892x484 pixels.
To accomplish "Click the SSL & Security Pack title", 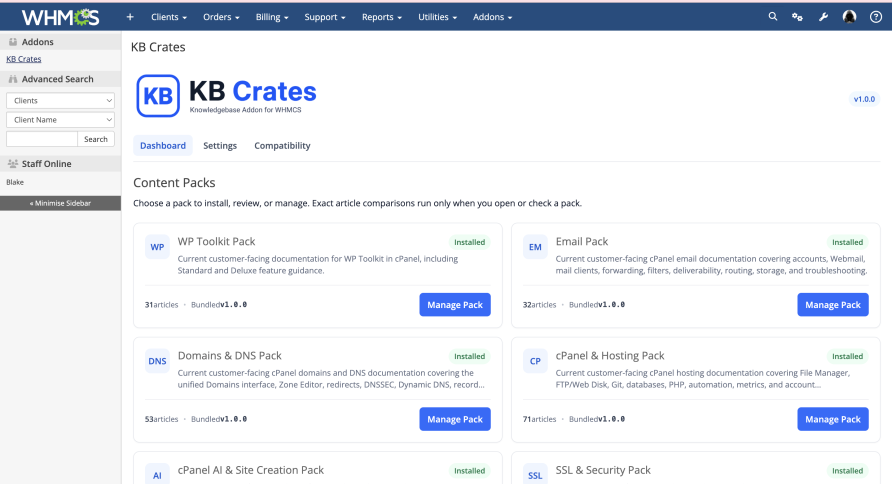I will point(603,470).
